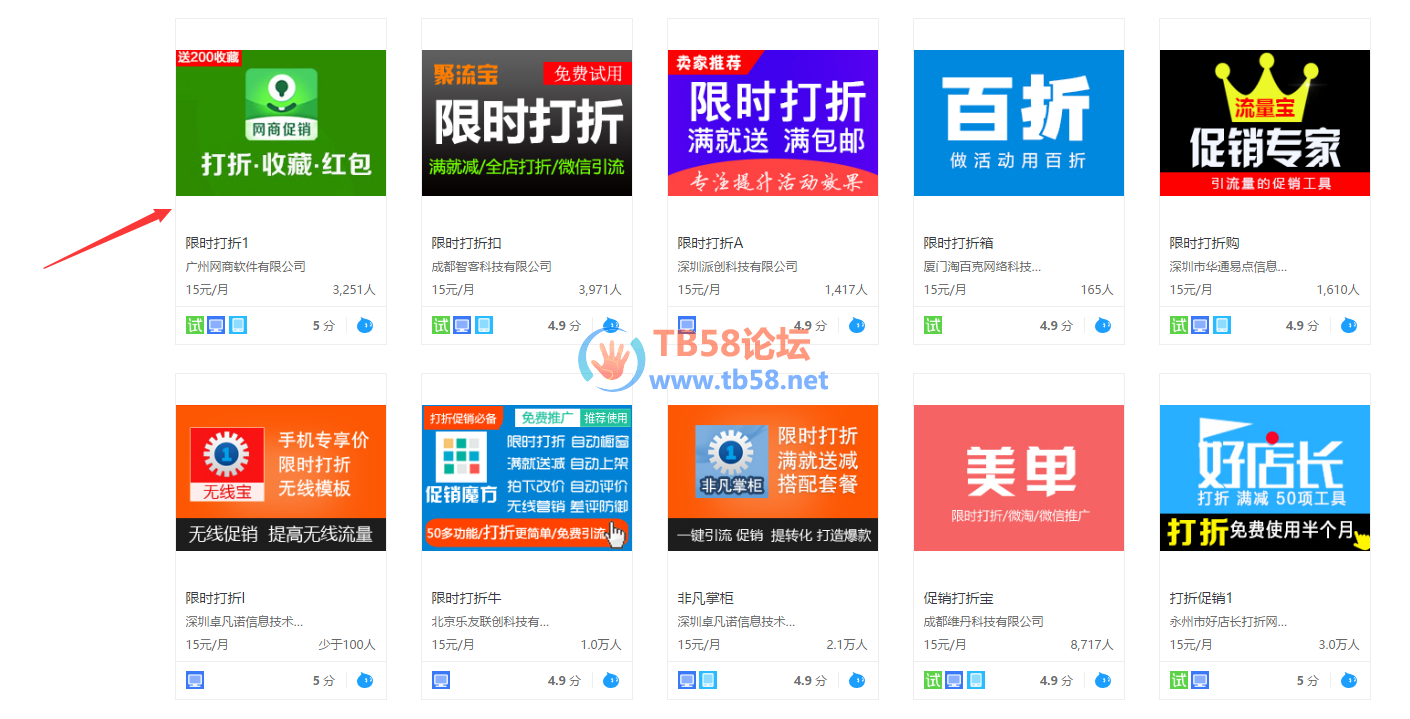Click the PC monitor icon on the 少于100人 card
1410x719 pixels.
pos(195,680)
